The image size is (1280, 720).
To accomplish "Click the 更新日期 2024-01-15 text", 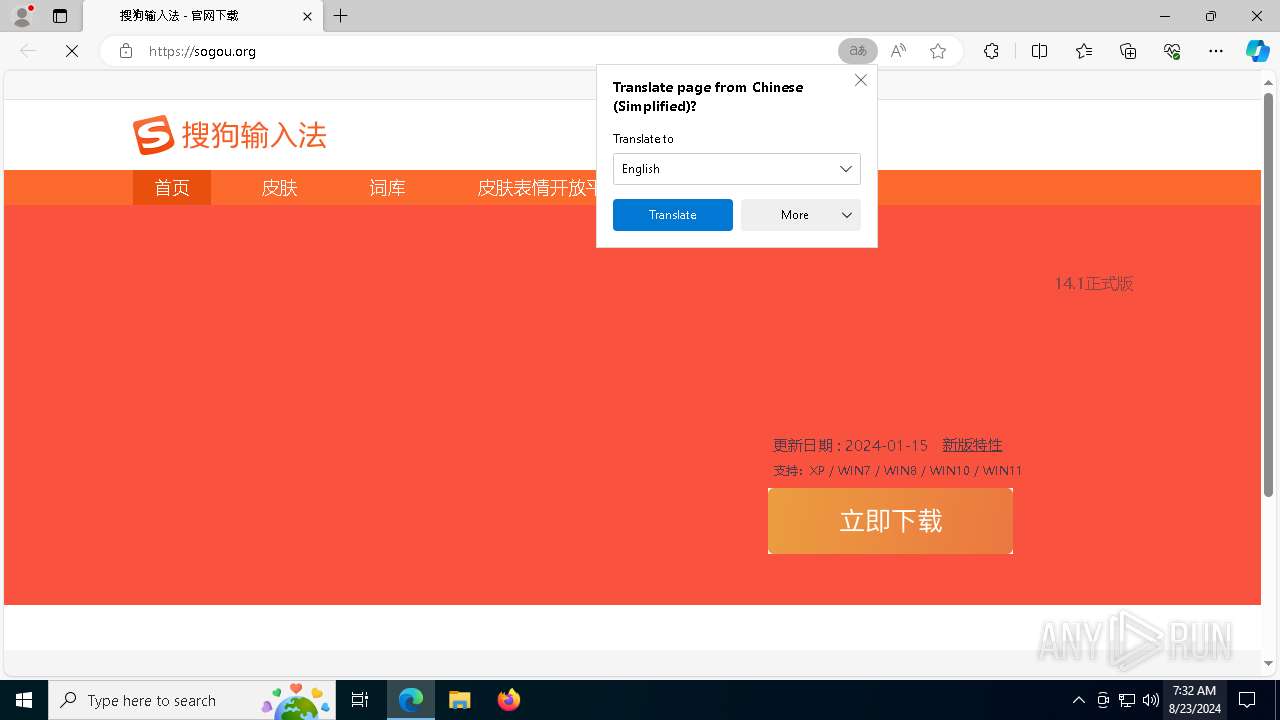I will pyautogui.click(x=850, y=445).
